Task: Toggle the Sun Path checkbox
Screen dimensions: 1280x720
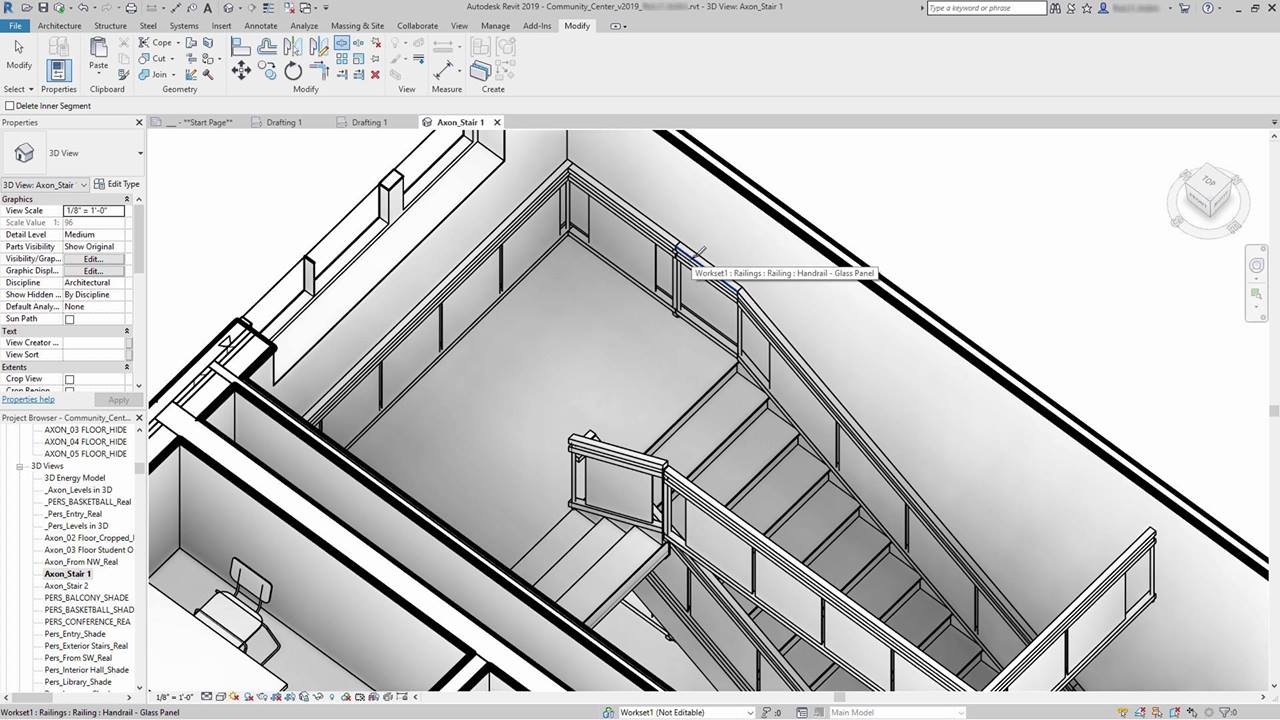Action: pyautogui.click(x=69, y=319)
